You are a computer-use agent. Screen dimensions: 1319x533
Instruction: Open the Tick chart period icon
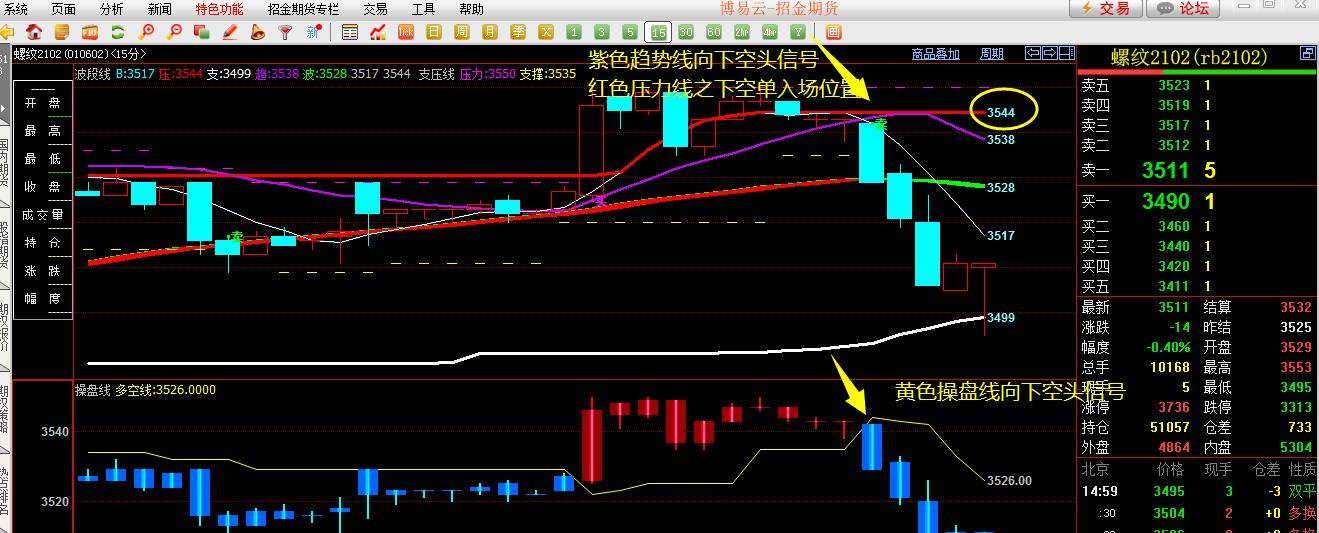[x=406, y=32]
